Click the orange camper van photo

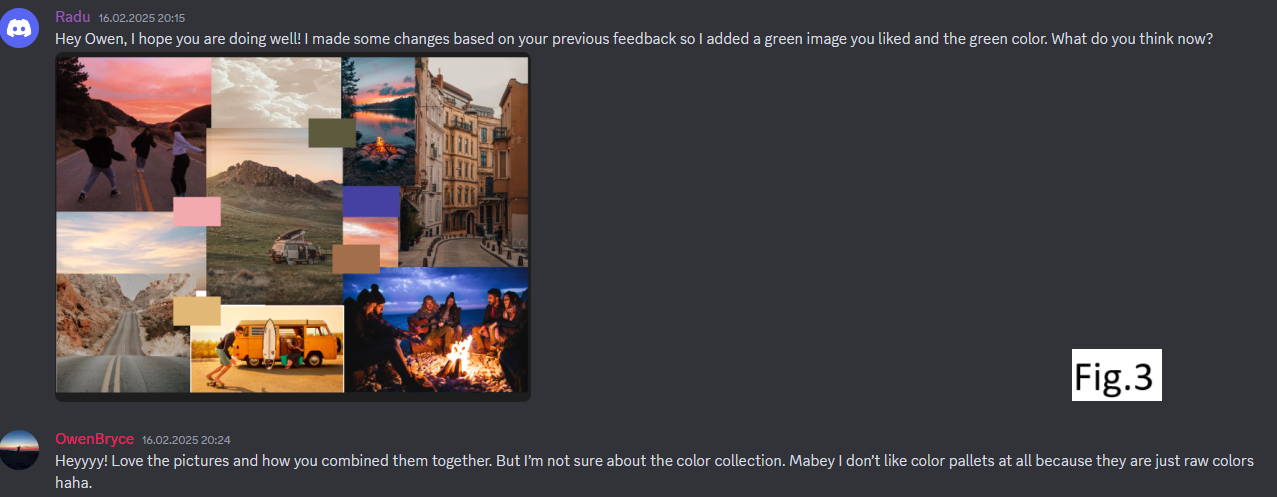[270, 349]
